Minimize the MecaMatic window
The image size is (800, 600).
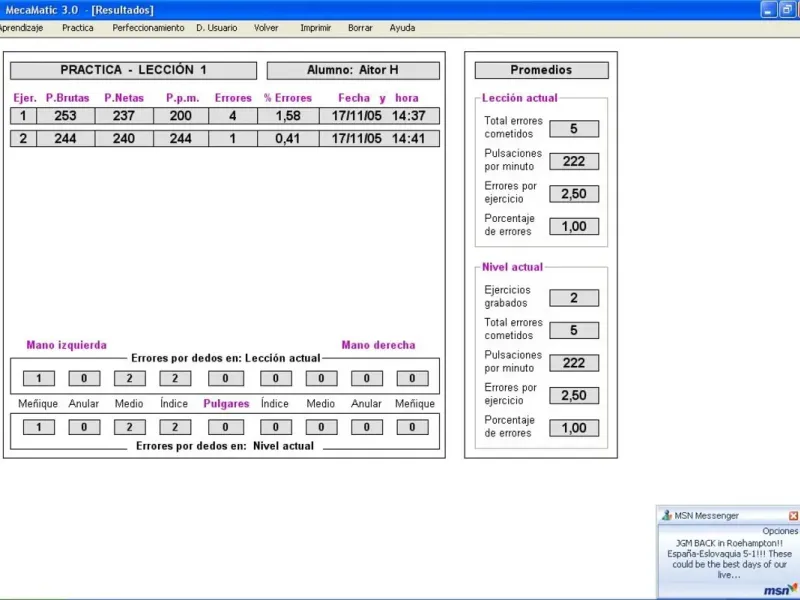tap(768, 9)
